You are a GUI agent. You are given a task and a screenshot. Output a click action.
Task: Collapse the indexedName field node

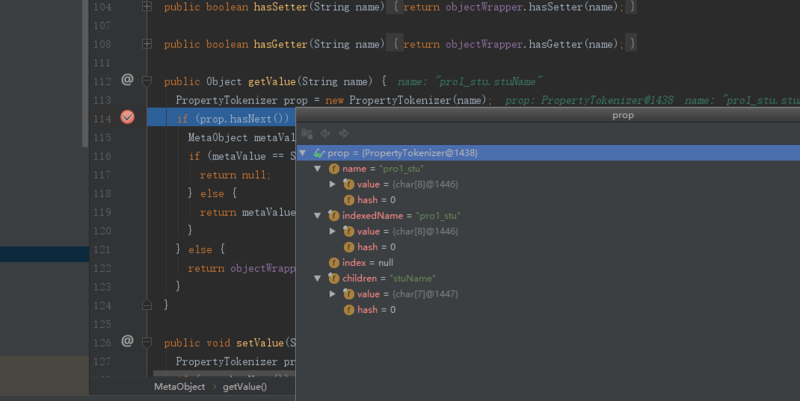[317, 216]
